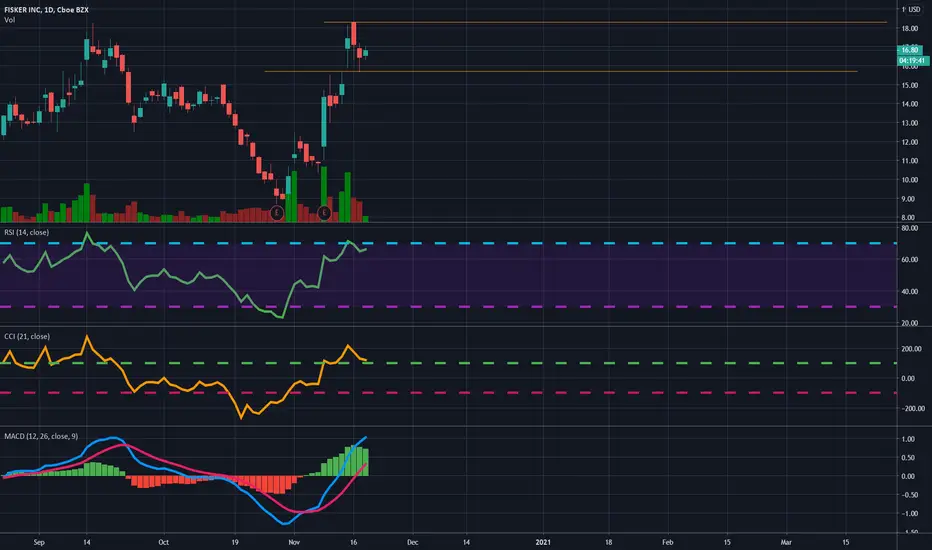The width and height of the screenshot is (932, 550).
Task: Click the Sep label on time axis
Action: 39,542
